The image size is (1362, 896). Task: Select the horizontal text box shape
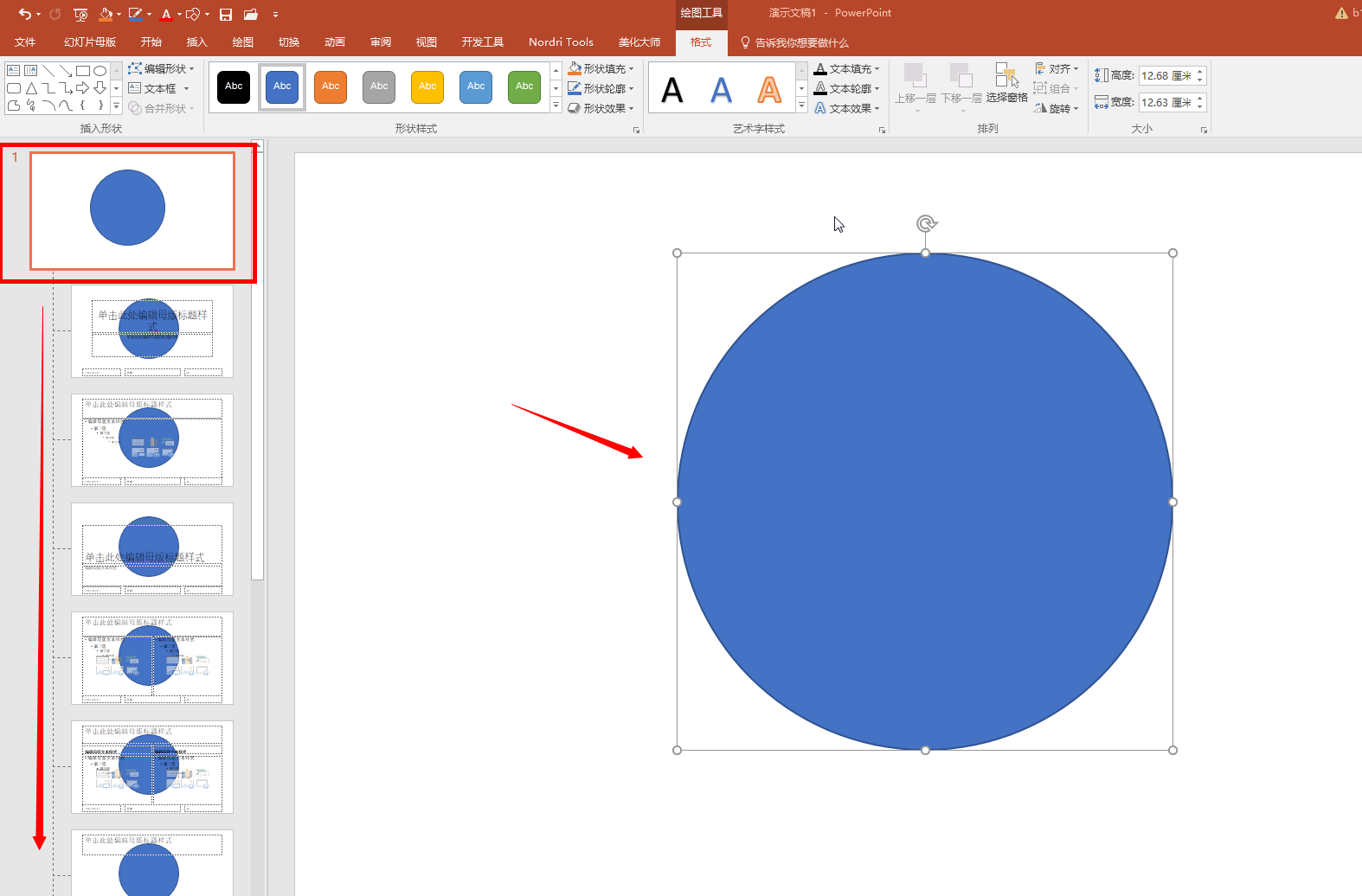coord(14,71)
